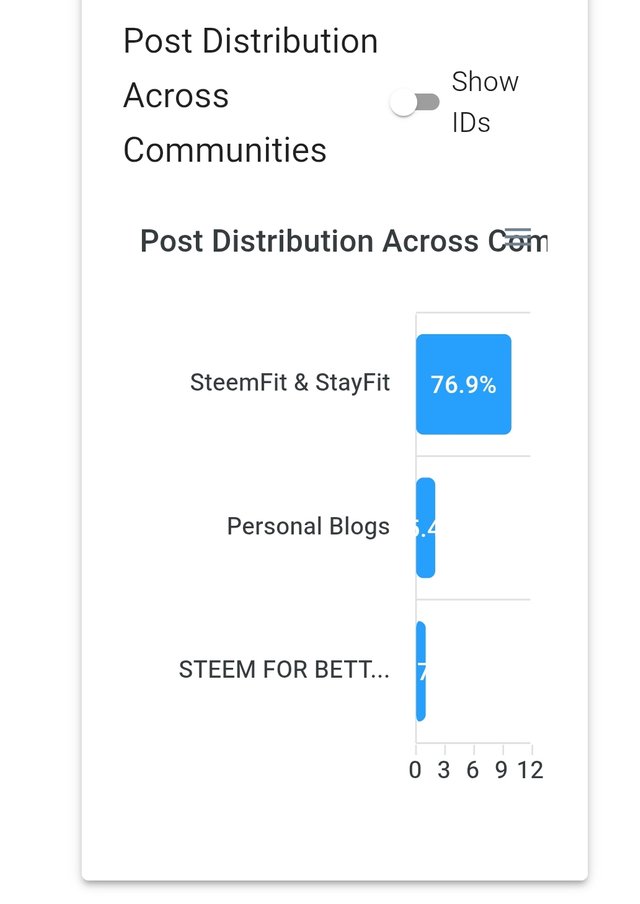Click the 9 tick on the x-axis
Image resolution: width=640 pixels, height=904 pixels.
pos(502,770)
